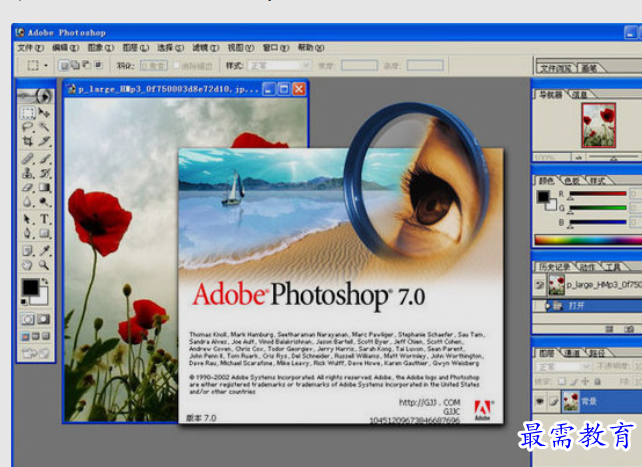642x467 pixels.
Task: Select the Gradient tool
Action: pyautogui.click(x=44, y=187)
